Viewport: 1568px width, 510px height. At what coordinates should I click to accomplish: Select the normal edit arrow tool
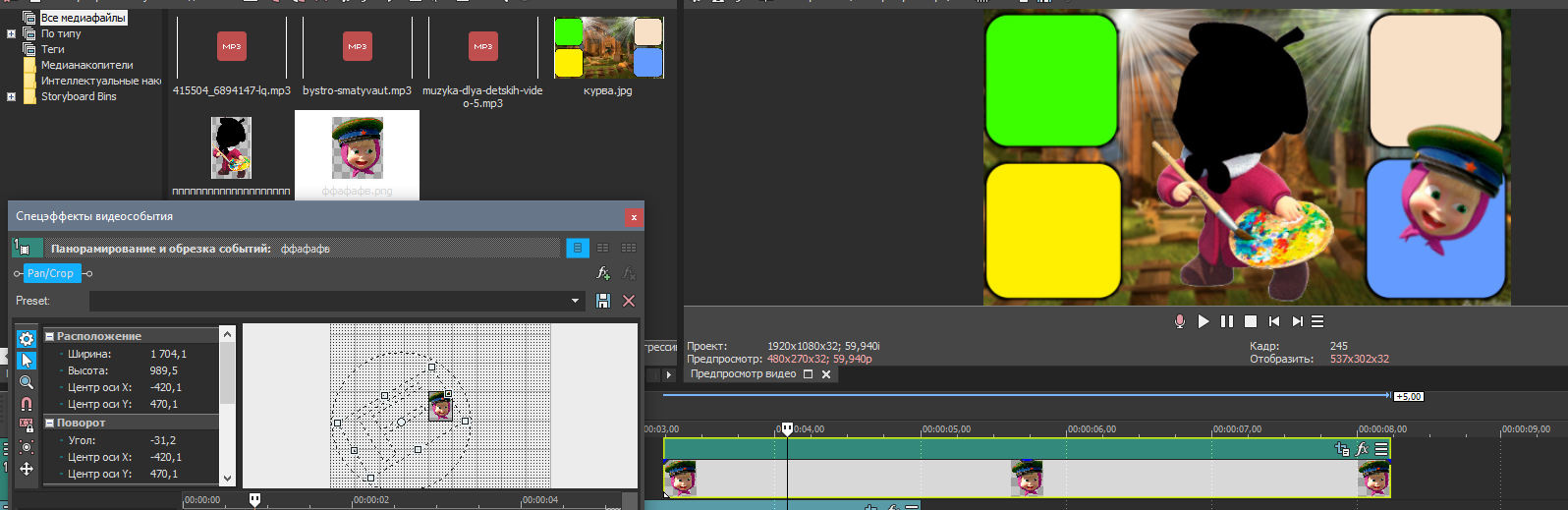(x=27, y=361)
